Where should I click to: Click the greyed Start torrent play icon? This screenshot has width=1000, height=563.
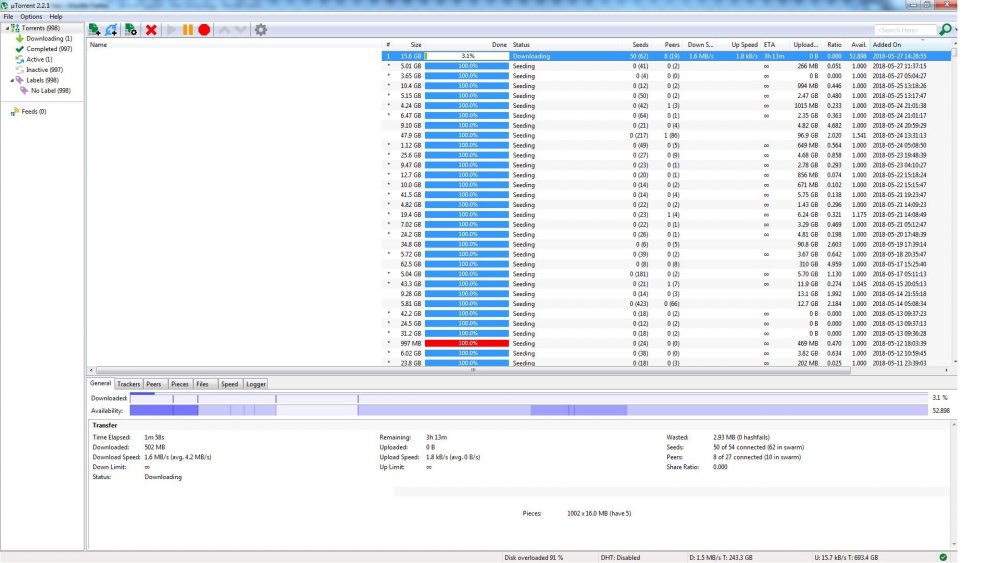point(171,29)
